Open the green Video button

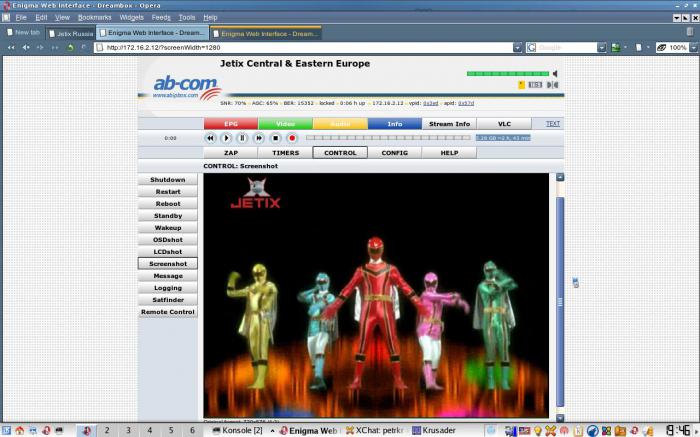pos(286,124)
